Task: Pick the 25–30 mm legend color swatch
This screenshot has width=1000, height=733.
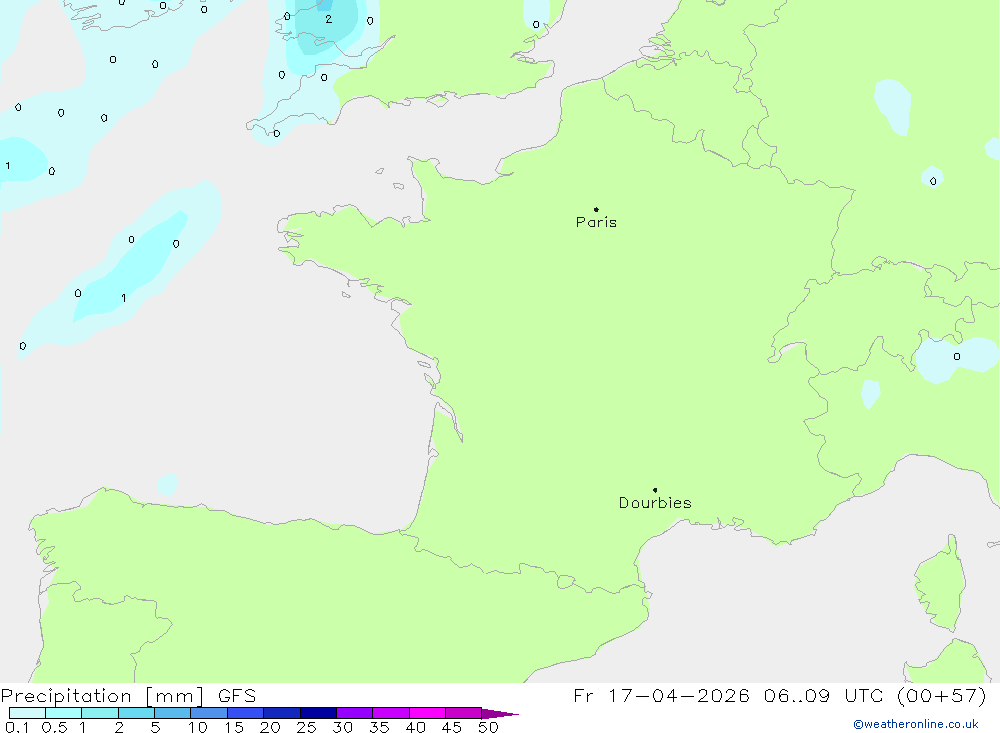Action: click(x=318, y=713)
